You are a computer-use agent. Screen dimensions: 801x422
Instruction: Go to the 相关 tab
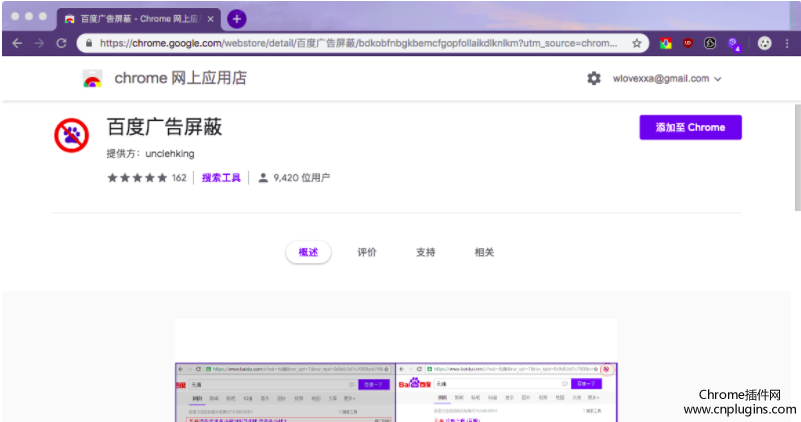(484, 252)
